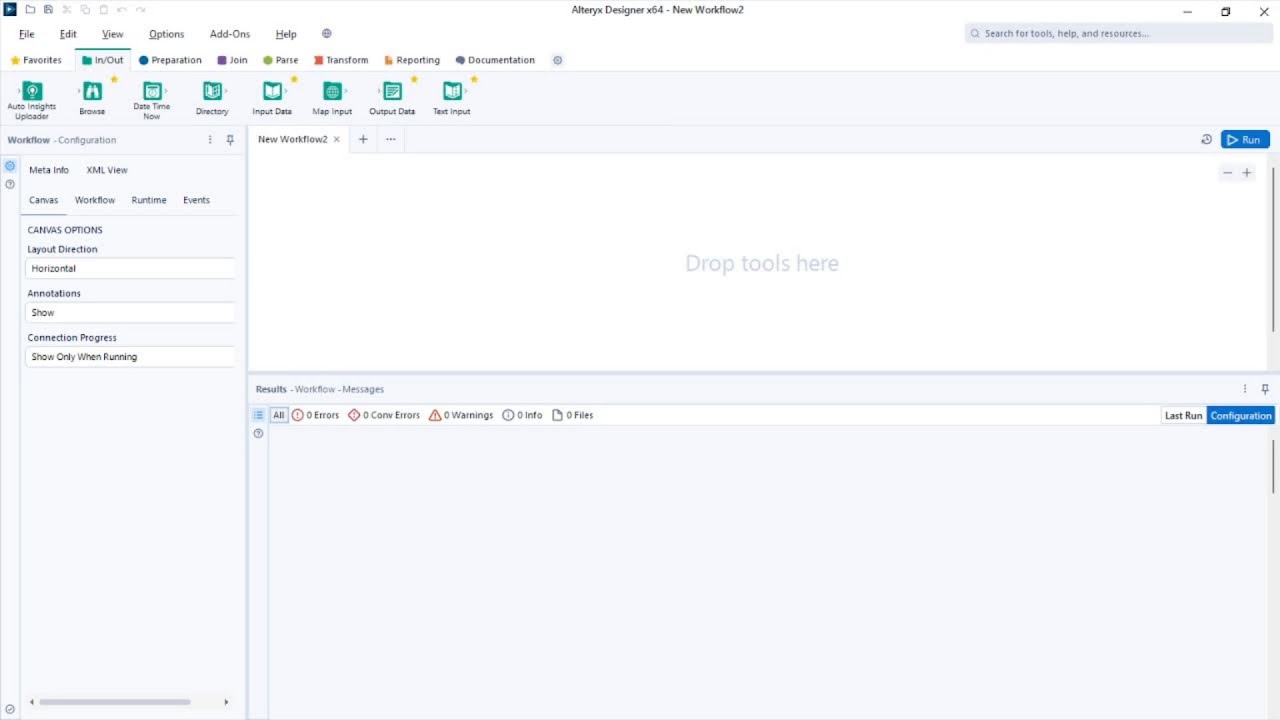Open tool palette settings gear icon
The width and height of the screenshot is (1280, 720).
[558, 60]
